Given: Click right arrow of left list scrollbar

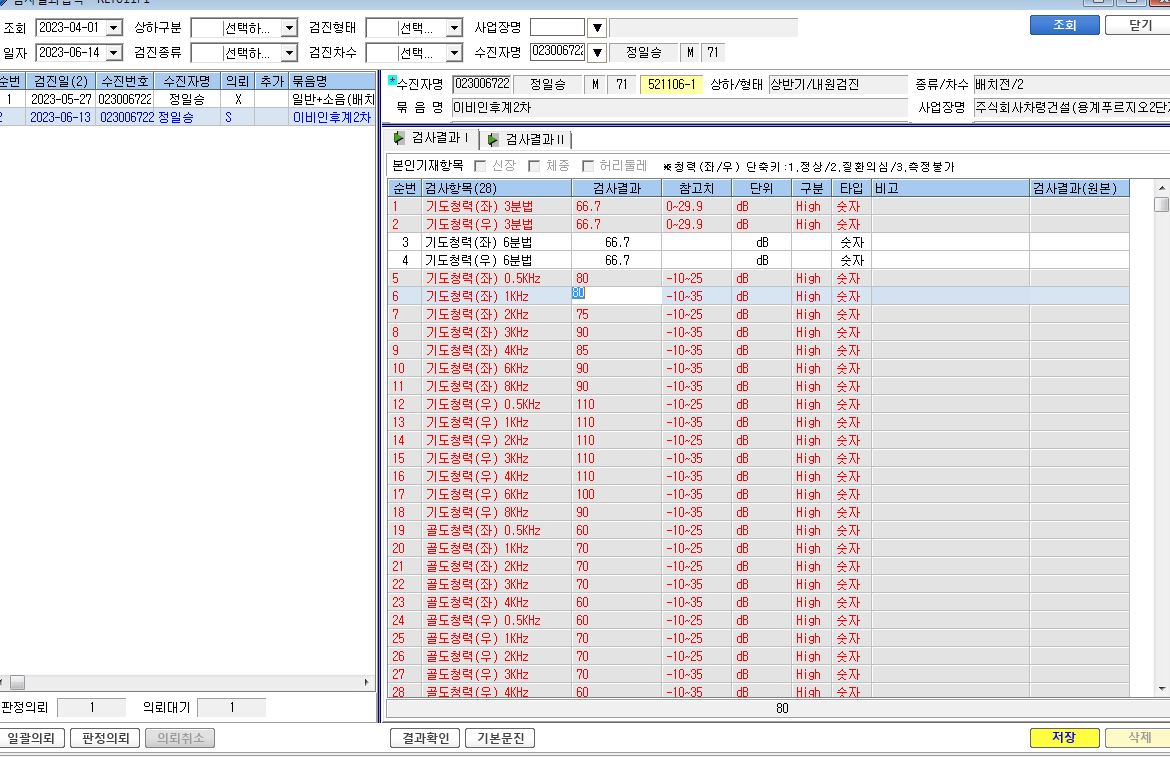Looking at the screenshot, I should pyautogui.click(x=366, y=682).
